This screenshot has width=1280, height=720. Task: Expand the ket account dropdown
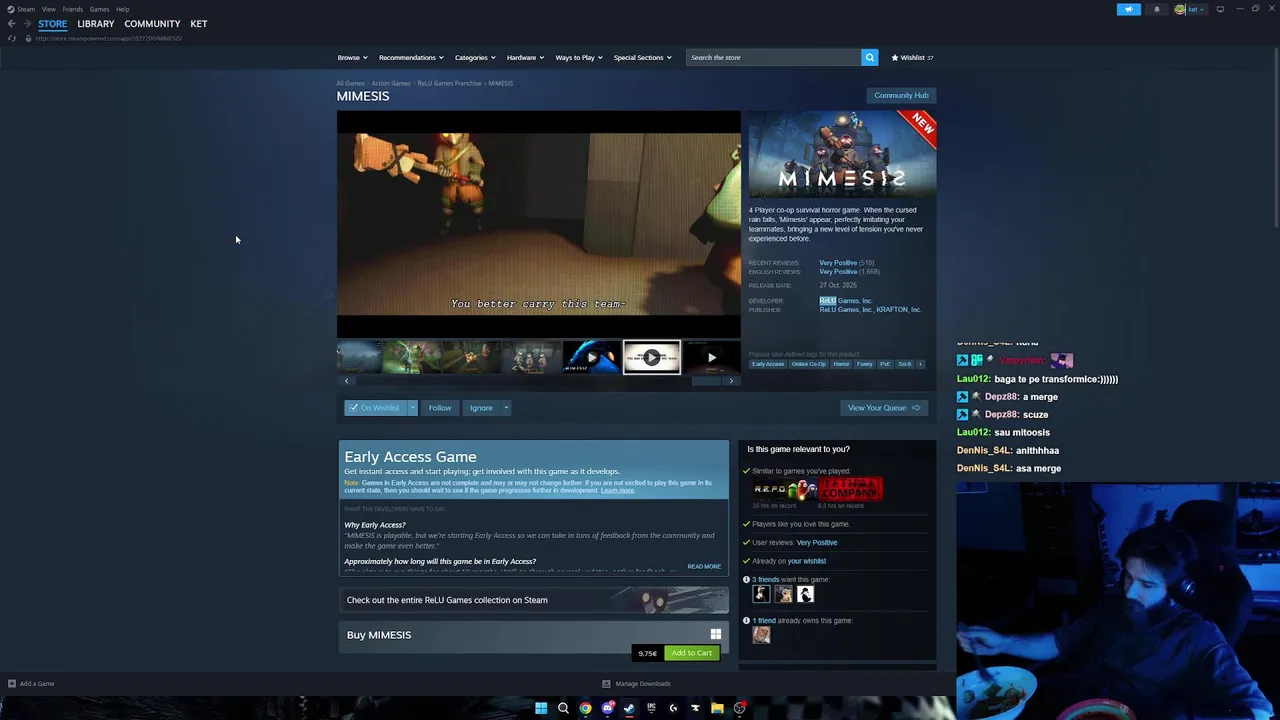1196,9
